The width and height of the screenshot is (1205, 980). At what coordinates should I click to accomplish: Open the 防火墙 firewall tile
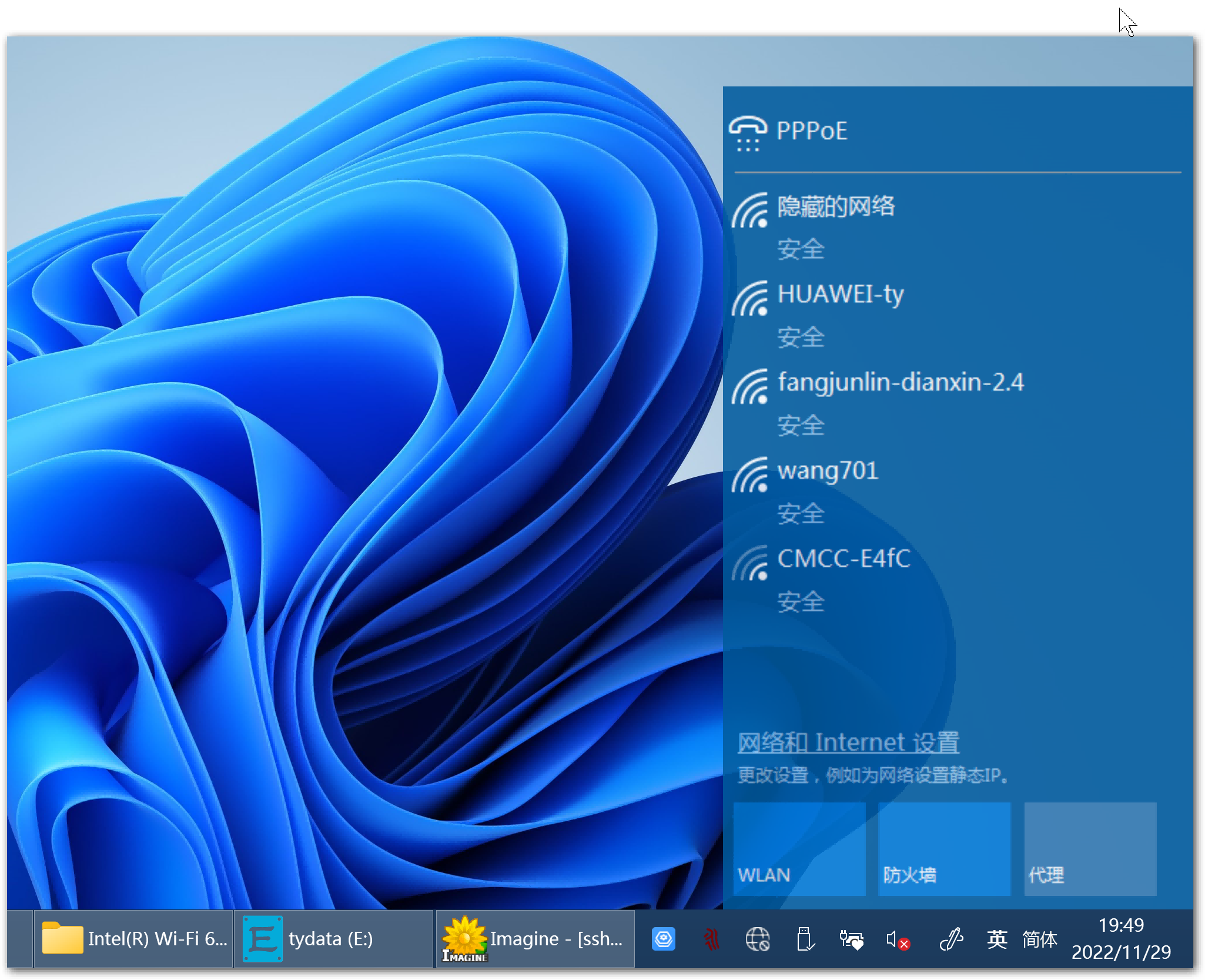(x=944, y=848)
